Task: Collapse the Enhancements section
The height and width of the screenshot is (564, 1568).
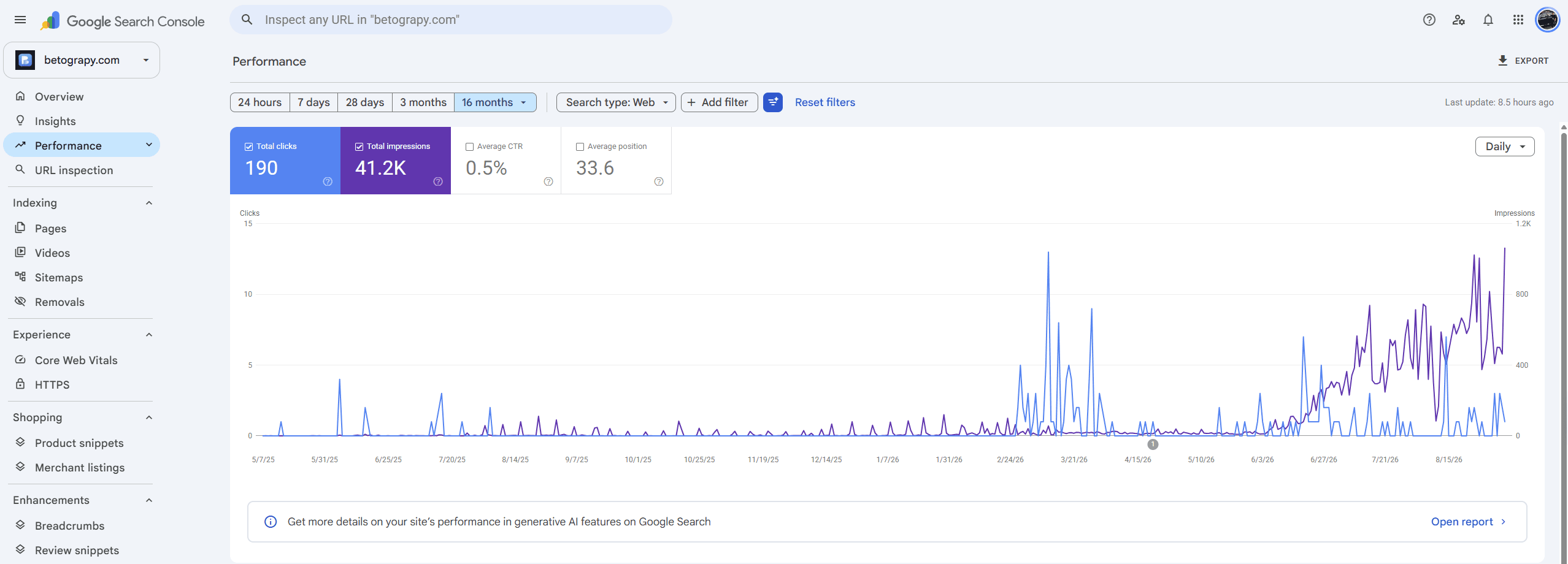Action: (149, 500)
